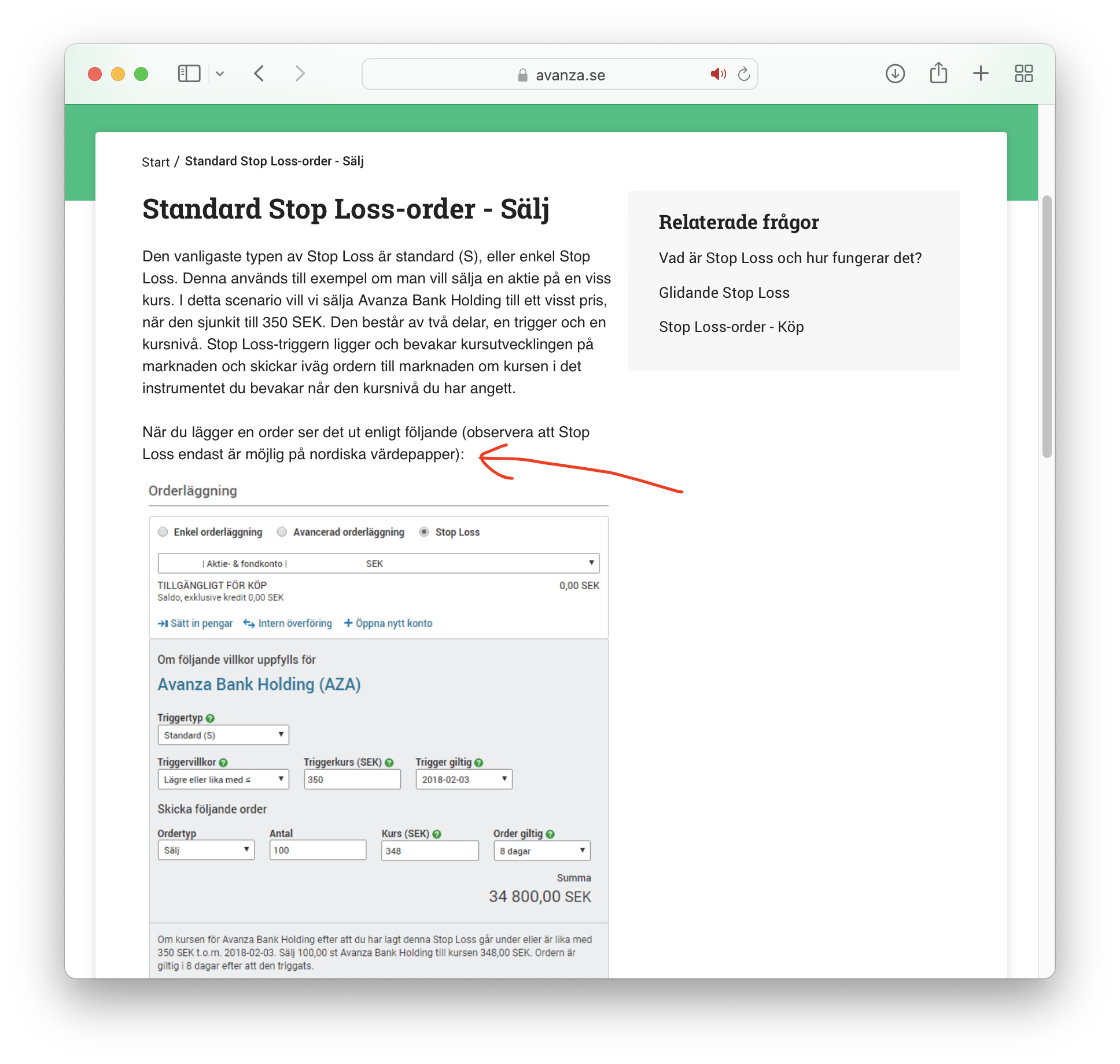Click the Triggerkurs input field
Image resolution: width=1120 pixels, height=1064 pixels.
click(x=352, y=779)
